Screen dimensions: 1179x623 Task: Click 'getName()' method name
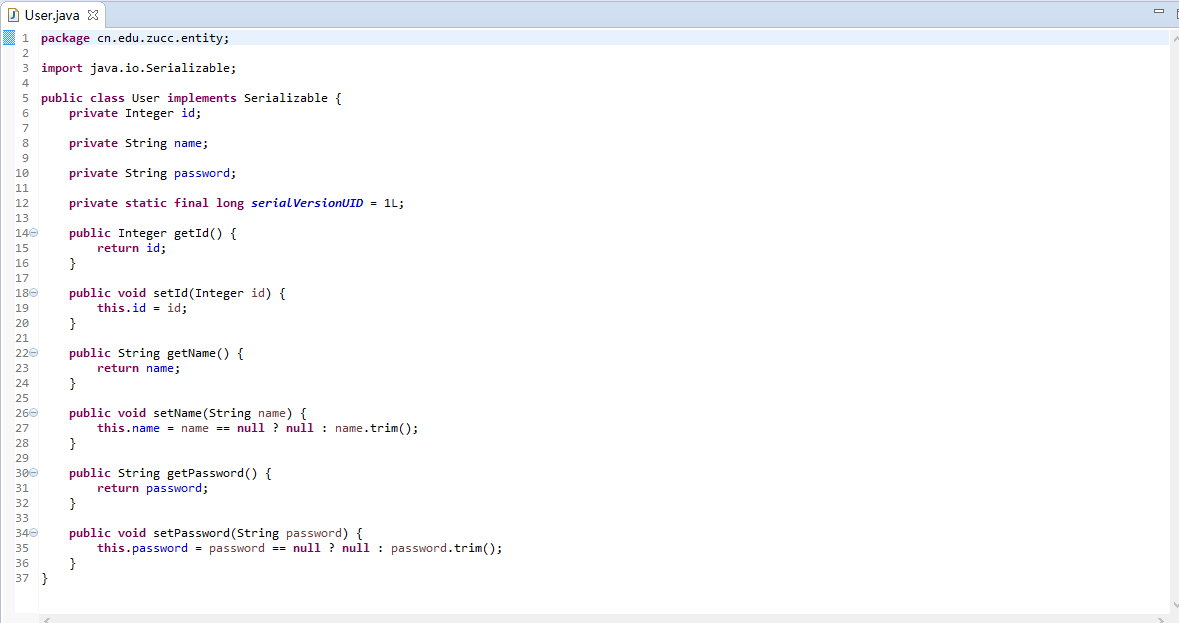198,353
